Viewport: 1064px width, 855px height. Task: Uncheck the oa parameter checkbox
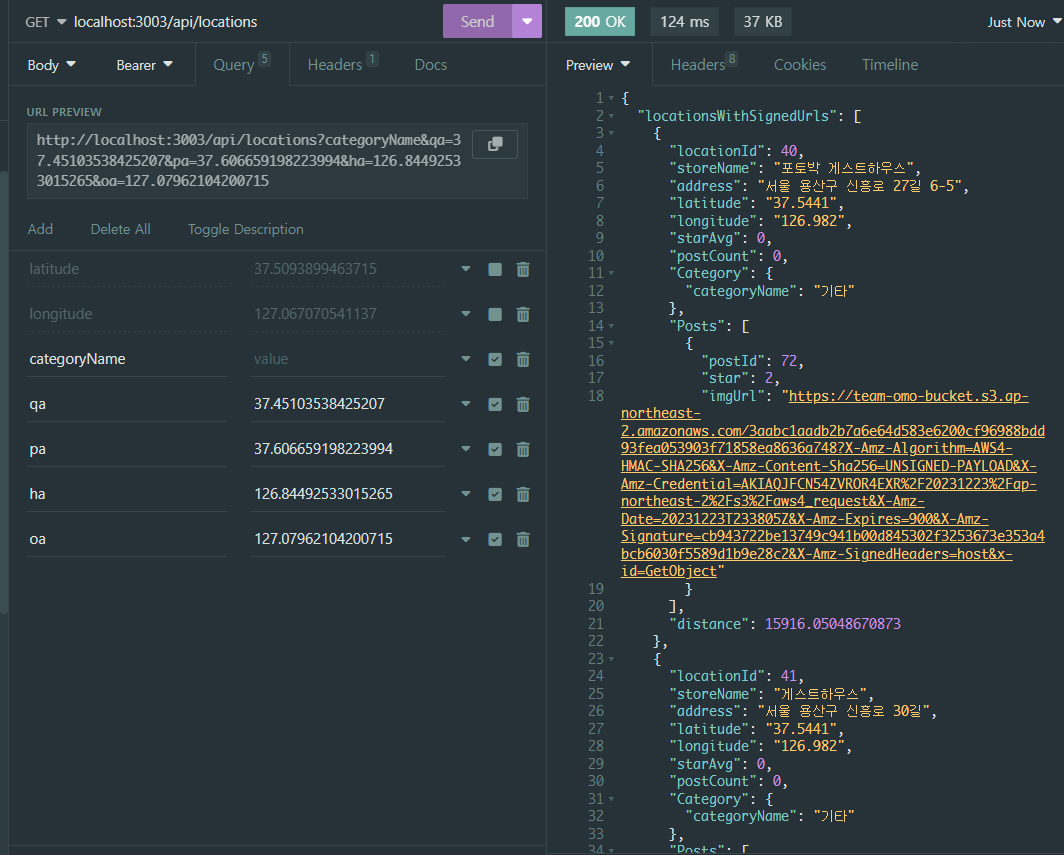tap(494, 539)
